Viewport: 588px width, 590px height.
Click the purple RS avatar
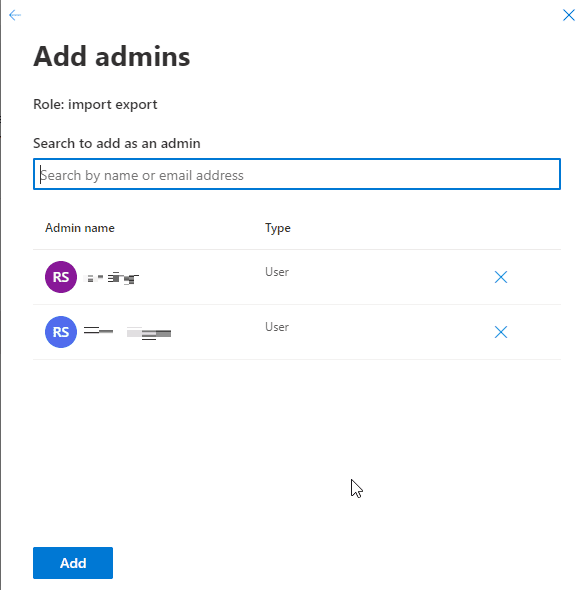pyautogui.click(x=61, y=277)
